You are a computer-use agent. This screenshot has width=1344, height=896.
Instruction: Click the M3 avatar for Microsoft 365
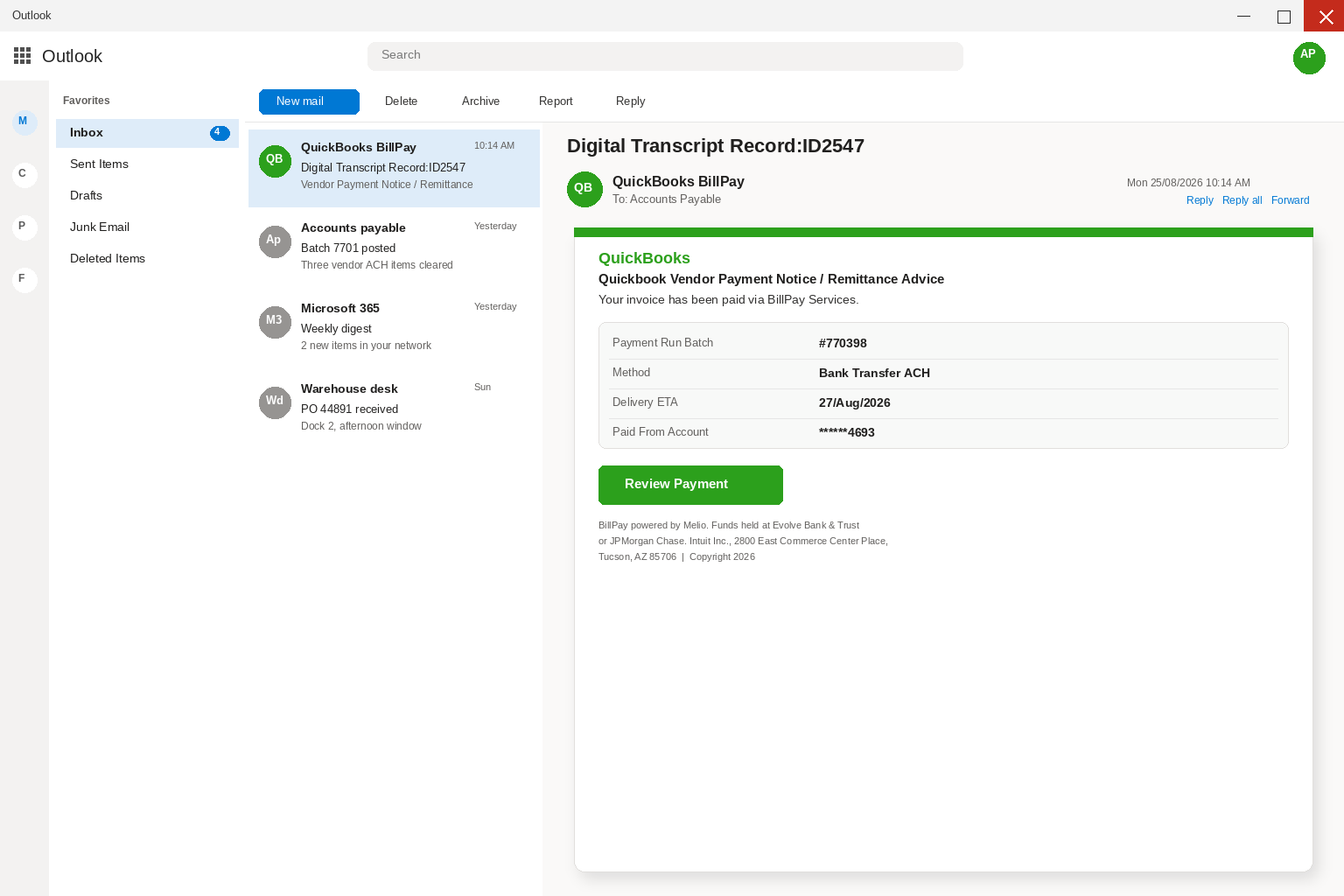tap(275, 322)
